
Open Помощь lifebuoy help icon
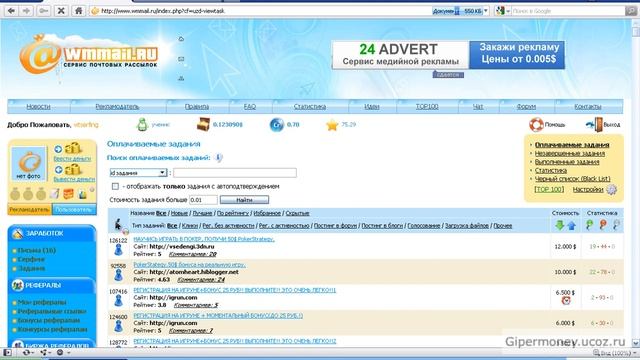tap(536, 124)
